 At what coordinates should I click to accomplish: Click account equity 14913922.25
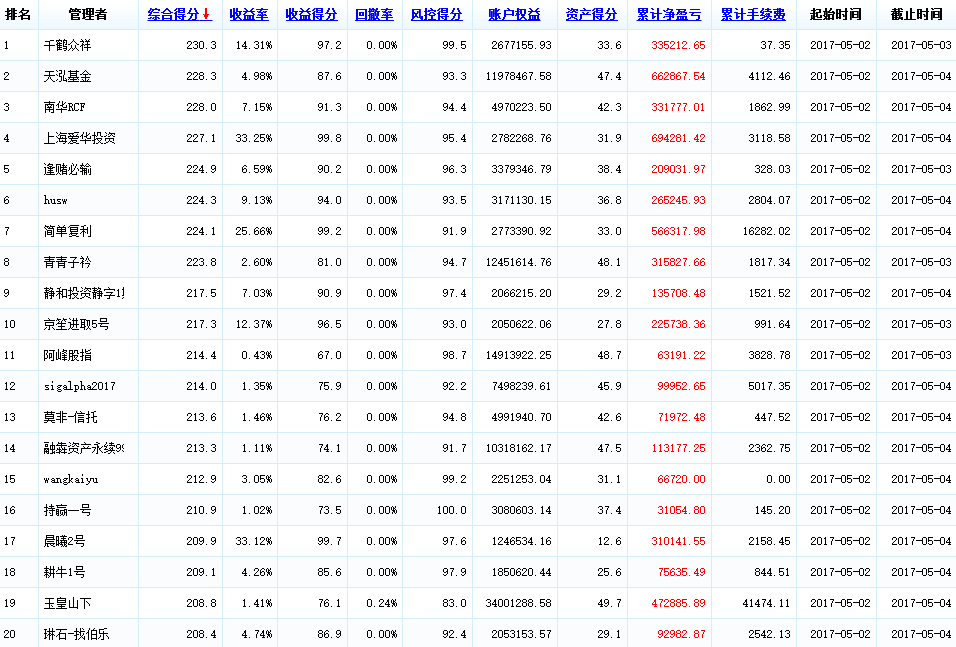[518, 356]
